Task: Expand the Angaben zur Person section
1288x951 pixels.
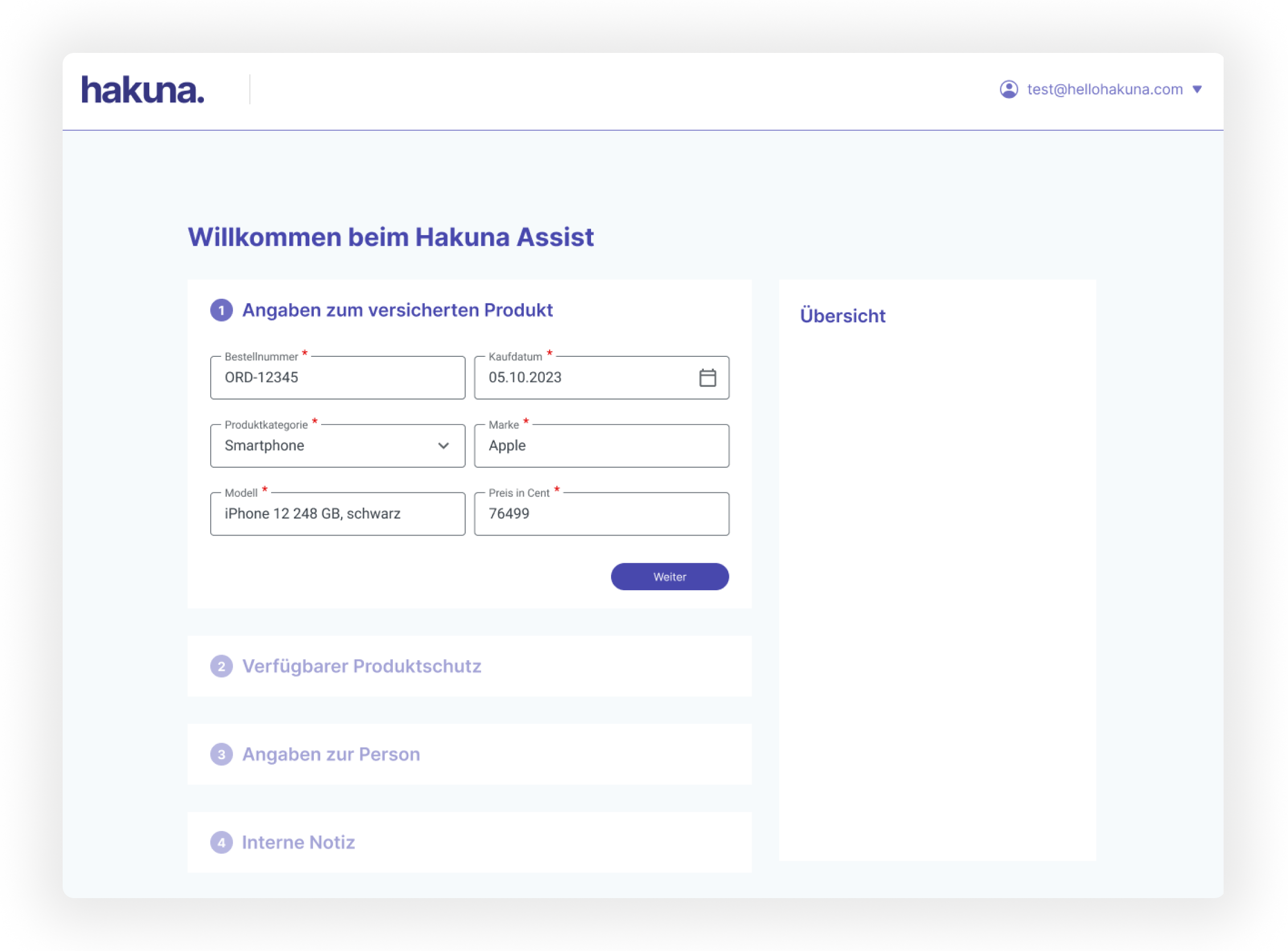Action: click(331, 754)
